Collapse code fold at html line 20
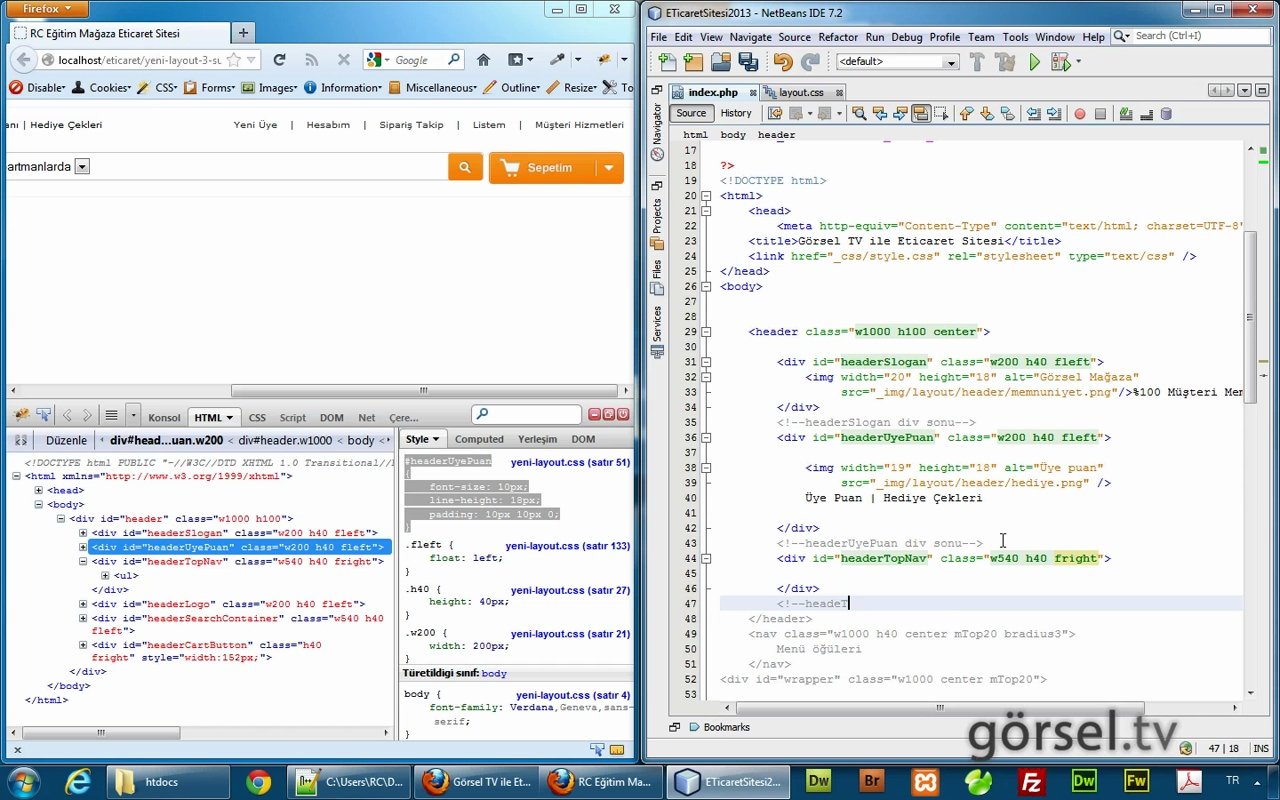 click(706, 196)
